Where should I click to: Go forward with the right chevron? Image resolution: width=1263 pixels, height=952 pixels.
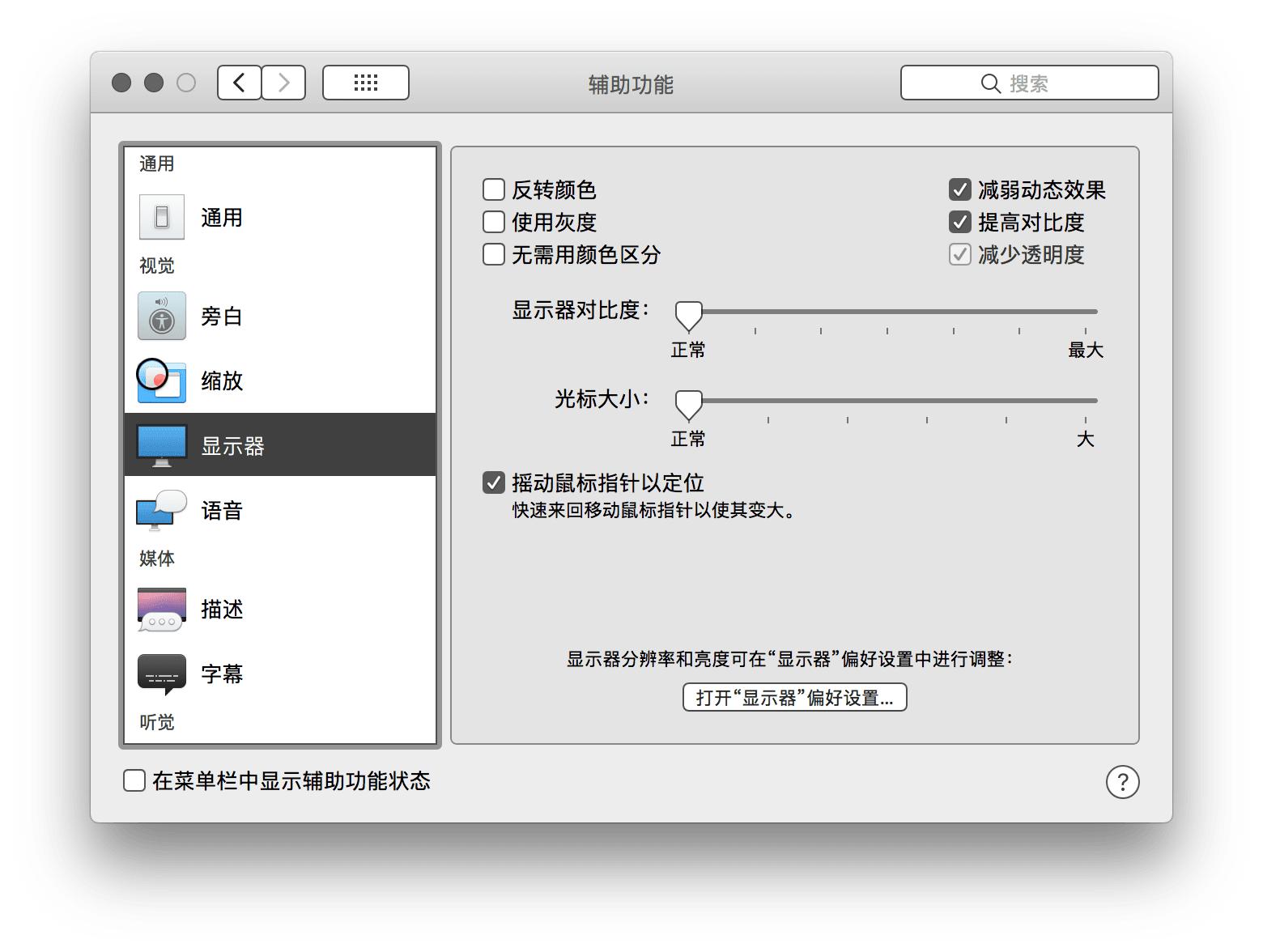pos(283,83)
